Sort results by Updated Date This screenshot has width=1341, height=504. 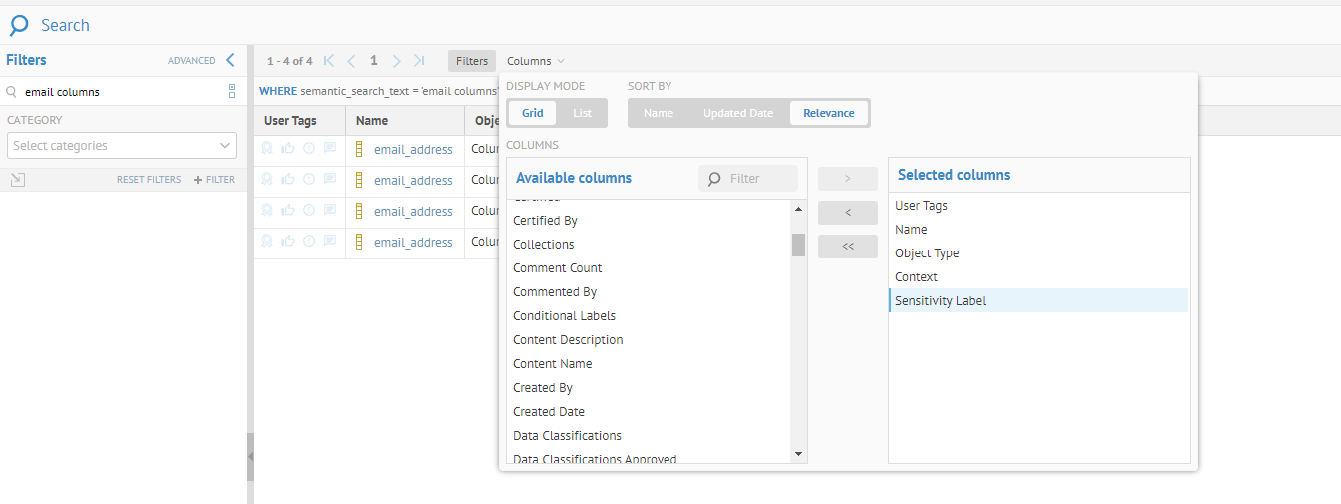pyautogui.click(x=737, y=113)
